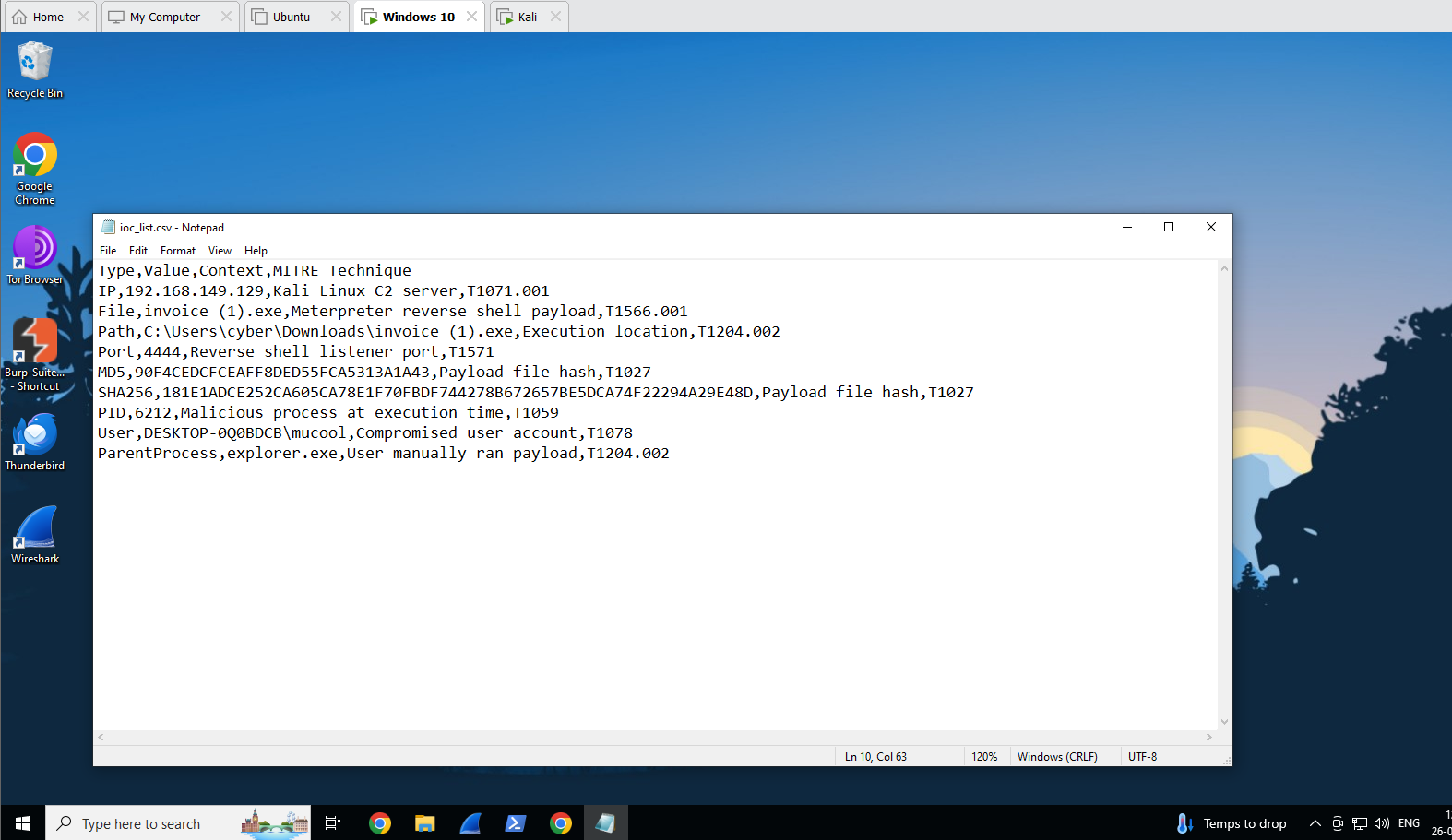Open first Chrome icon in taskbar

click(379, 823)
